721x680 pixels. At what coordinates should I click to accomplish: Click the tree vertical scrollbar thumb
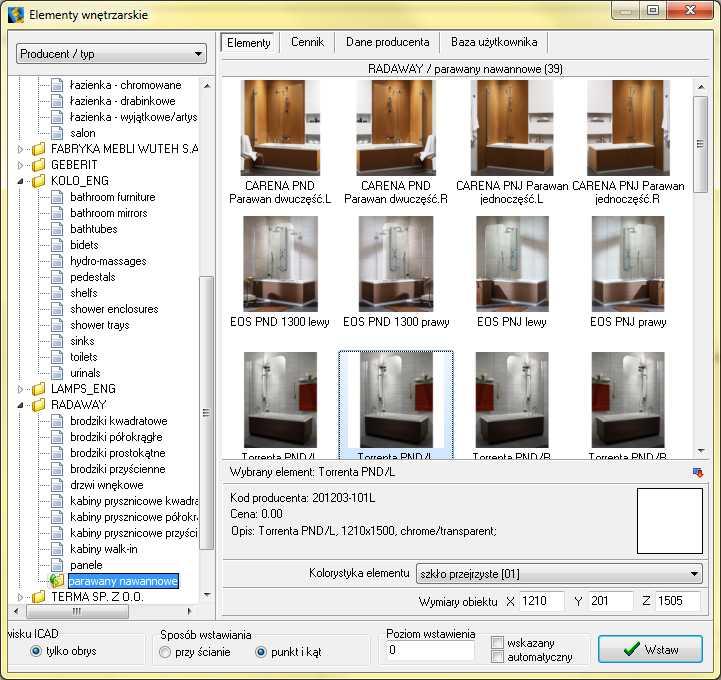(x=206, y=412)
